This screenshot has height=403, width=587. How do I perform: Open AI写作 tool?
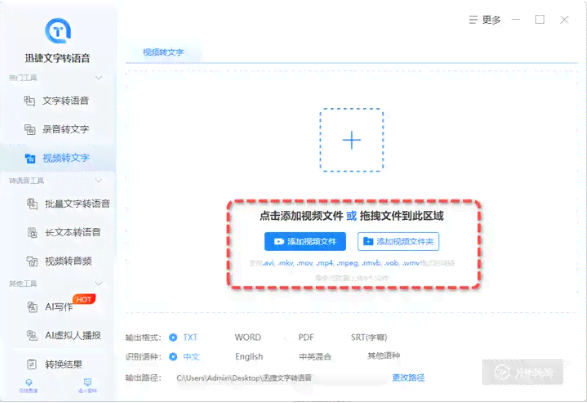(x=50, y=307)
